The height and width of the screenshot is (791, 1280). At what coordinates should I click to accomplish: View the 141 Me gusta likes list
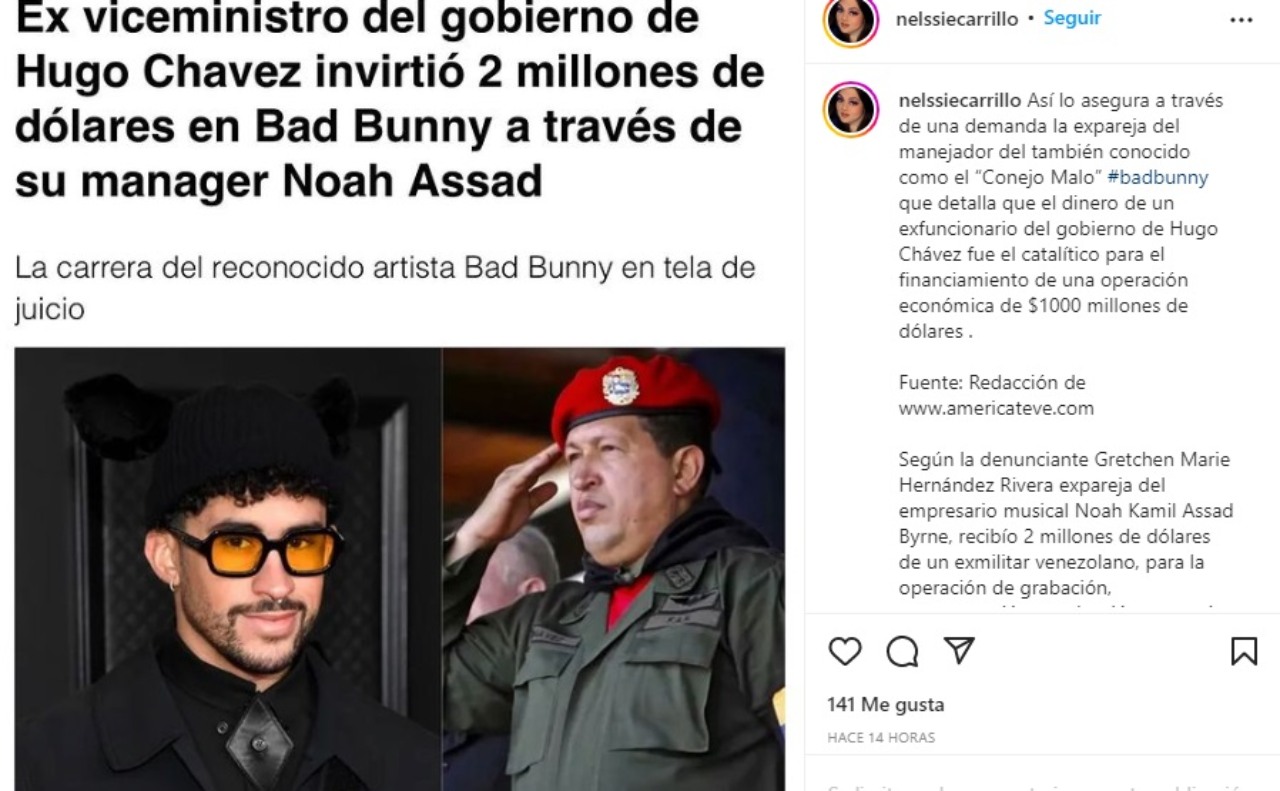pyautogui.click(x=885, y=705)
